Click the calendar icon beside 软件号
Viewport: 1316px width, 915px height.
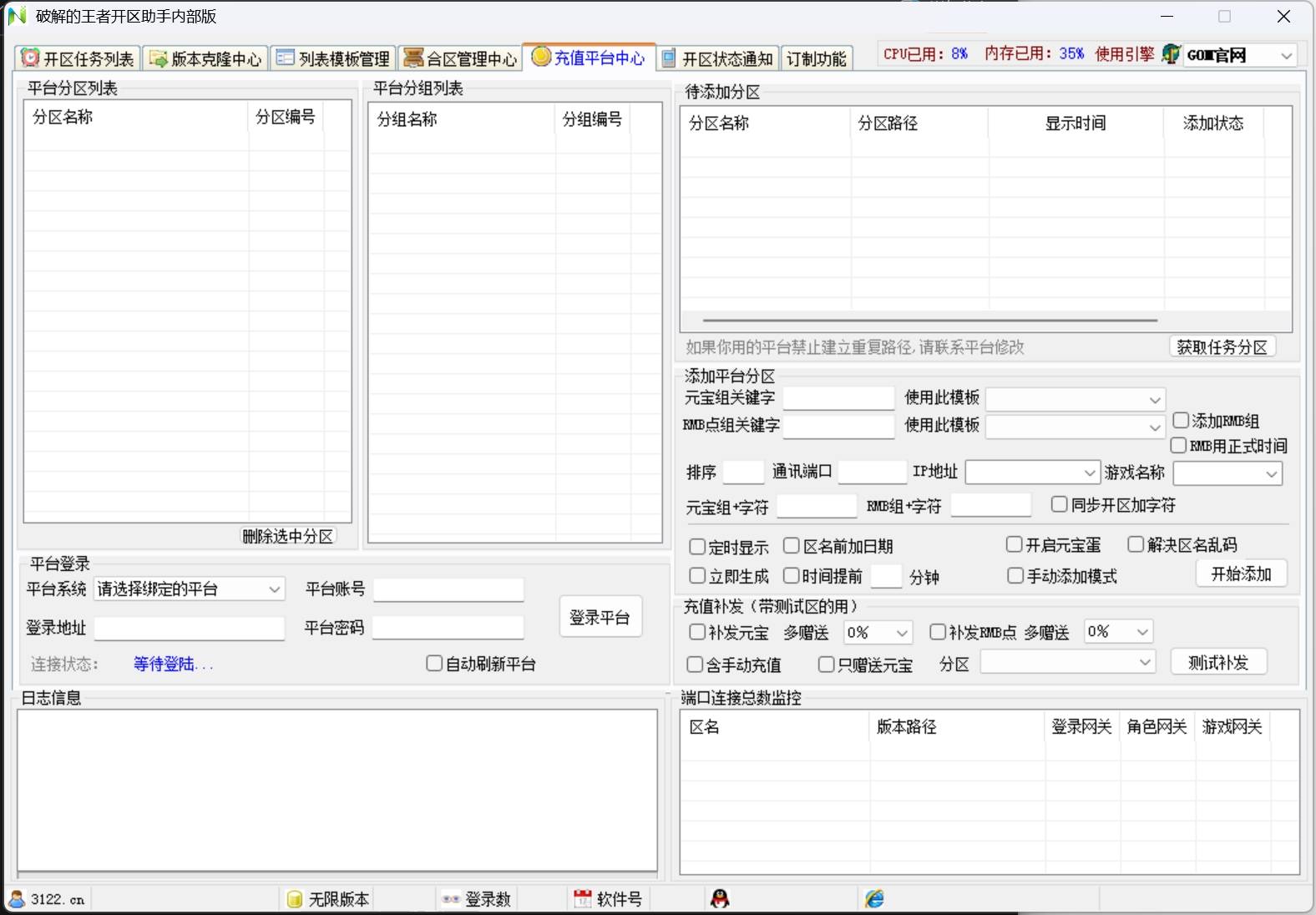(x=583, y=898)
